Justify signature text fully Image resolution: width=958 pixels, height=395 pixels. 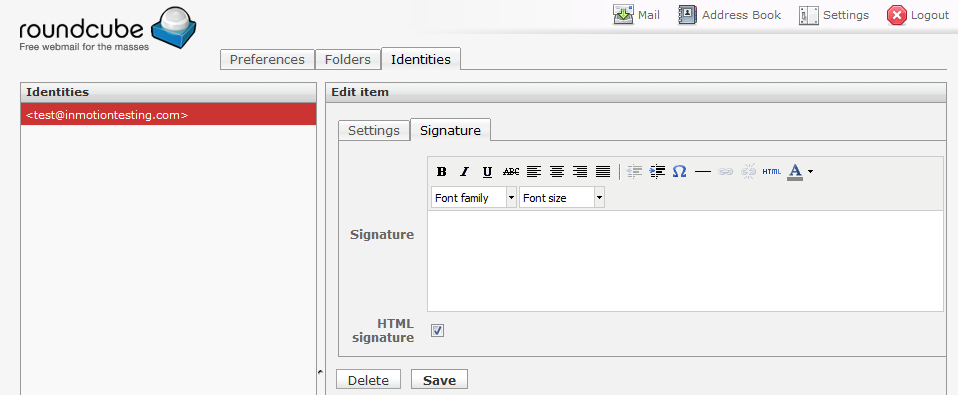coord(603,172)
